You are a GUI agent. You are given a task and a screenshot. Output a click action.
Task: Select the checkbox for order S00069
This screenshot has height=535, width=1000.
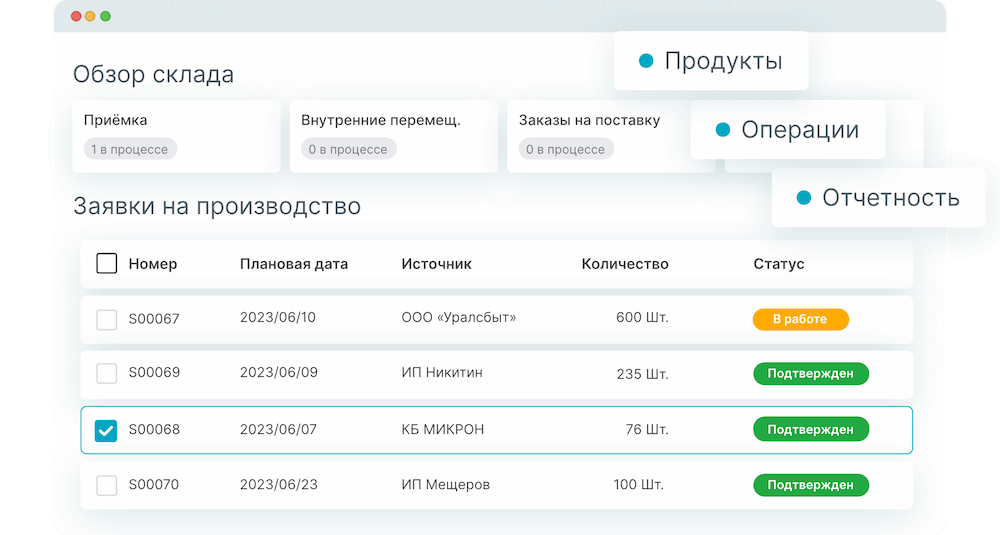[x=106, y=373]
